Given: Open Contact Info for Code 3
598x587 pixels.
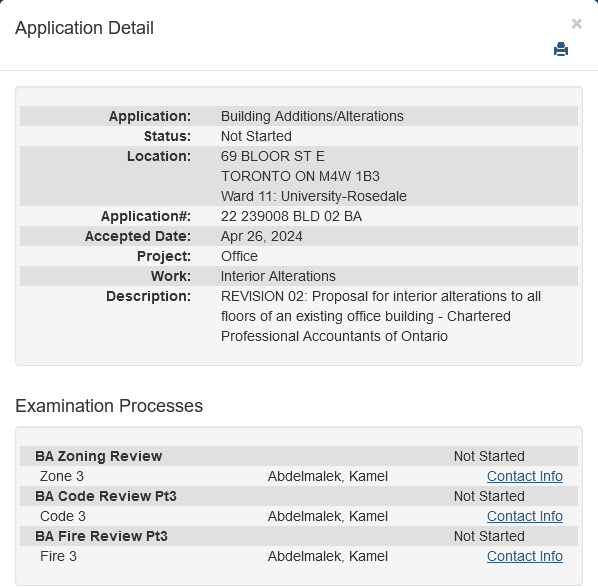Looking at the screenshot, I should (524, 516).
